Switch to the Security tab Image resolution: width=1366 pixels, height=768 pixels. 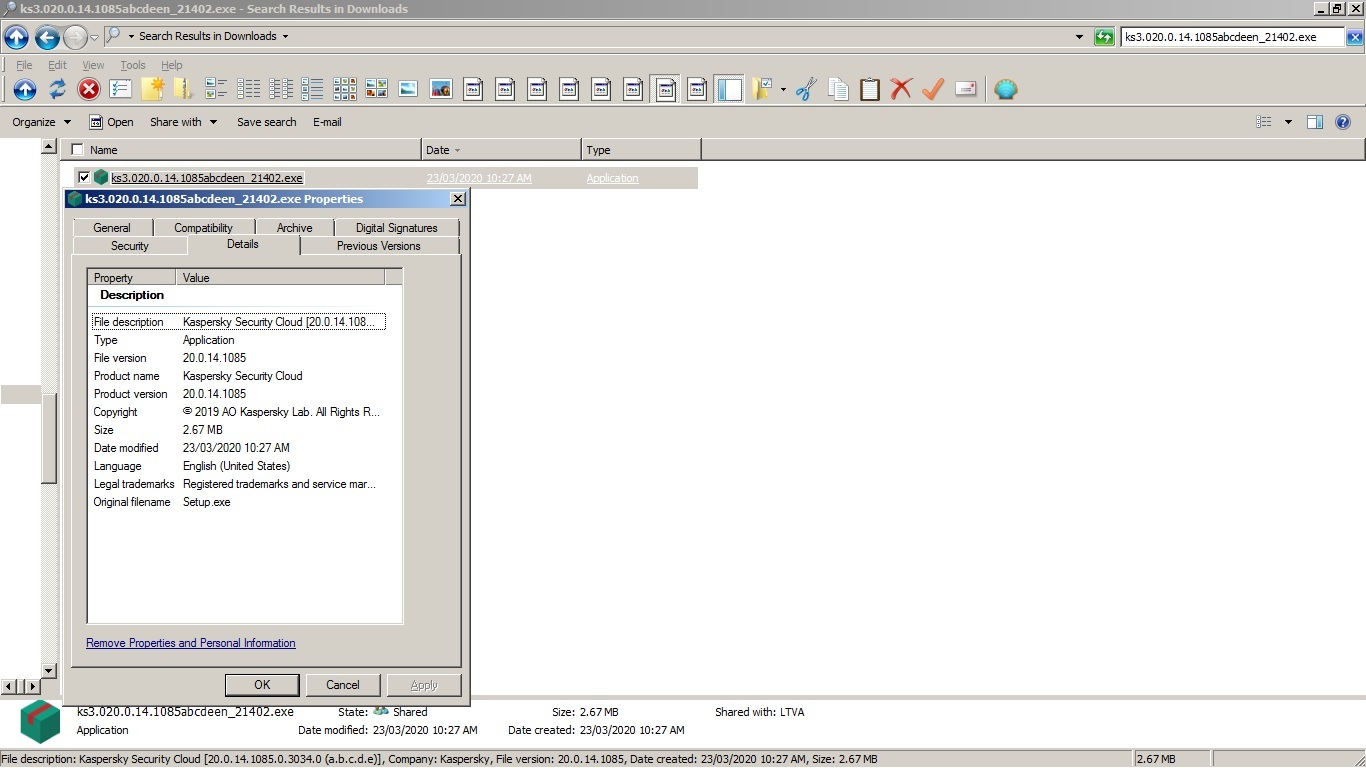coord(130,246)
